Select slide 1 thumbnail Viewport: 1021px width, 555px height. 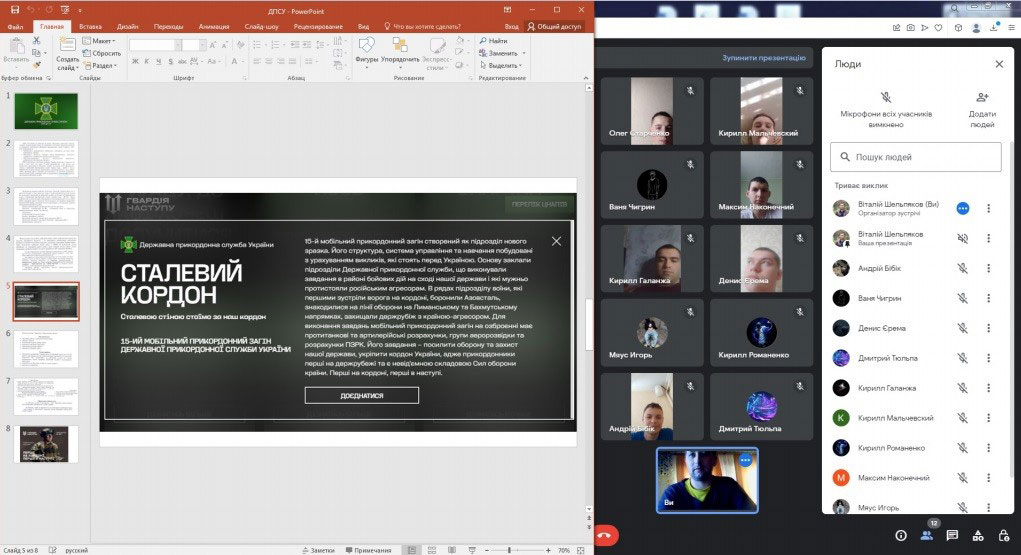(x=46, y=111)
